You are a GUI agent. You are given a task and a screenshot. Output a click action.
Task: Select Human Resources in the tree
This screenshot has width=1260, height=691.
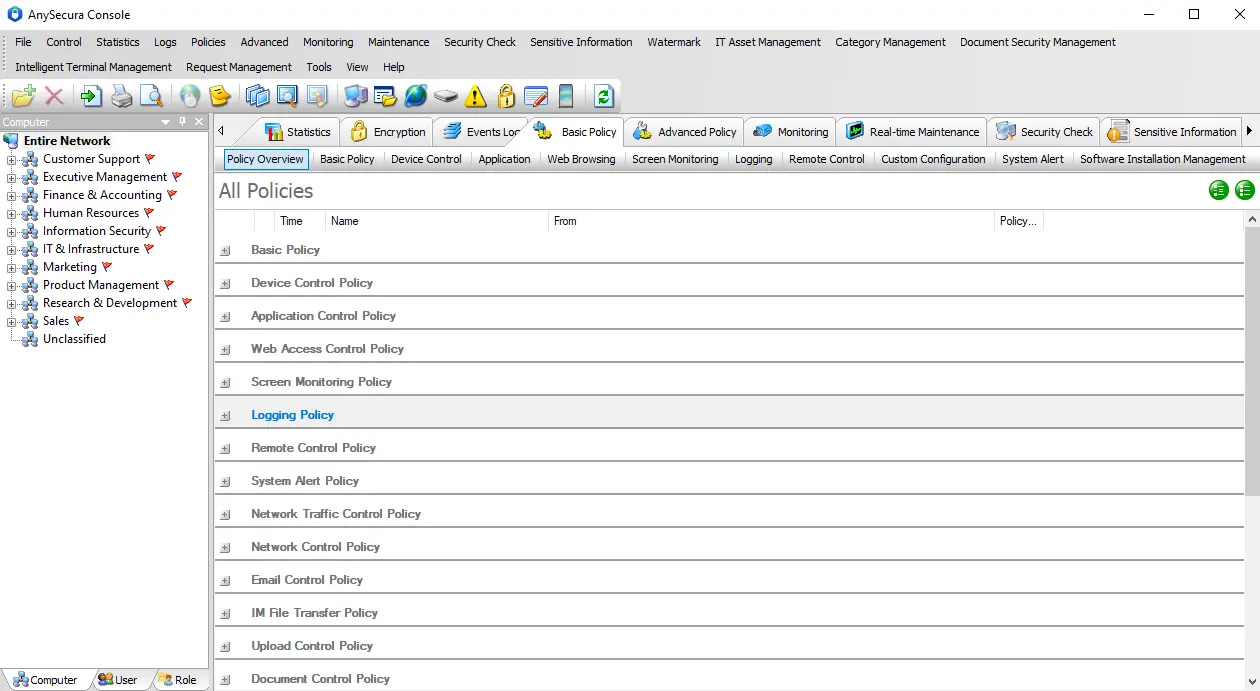(x=91, y=213)
